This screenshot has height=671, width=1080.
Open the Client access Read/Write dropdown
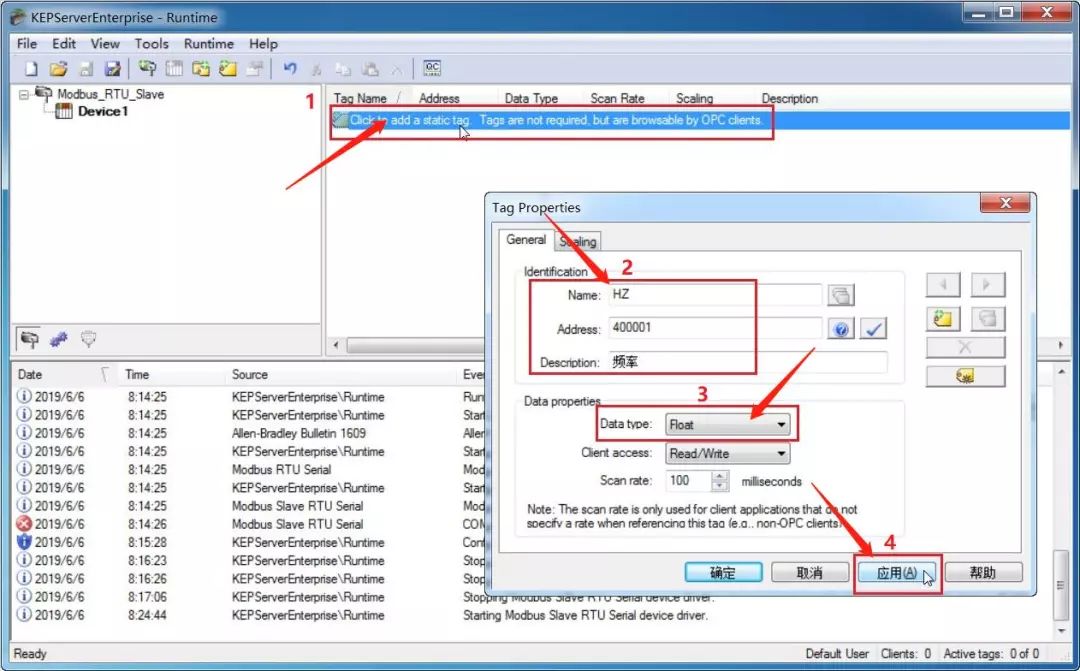point(727,453)
